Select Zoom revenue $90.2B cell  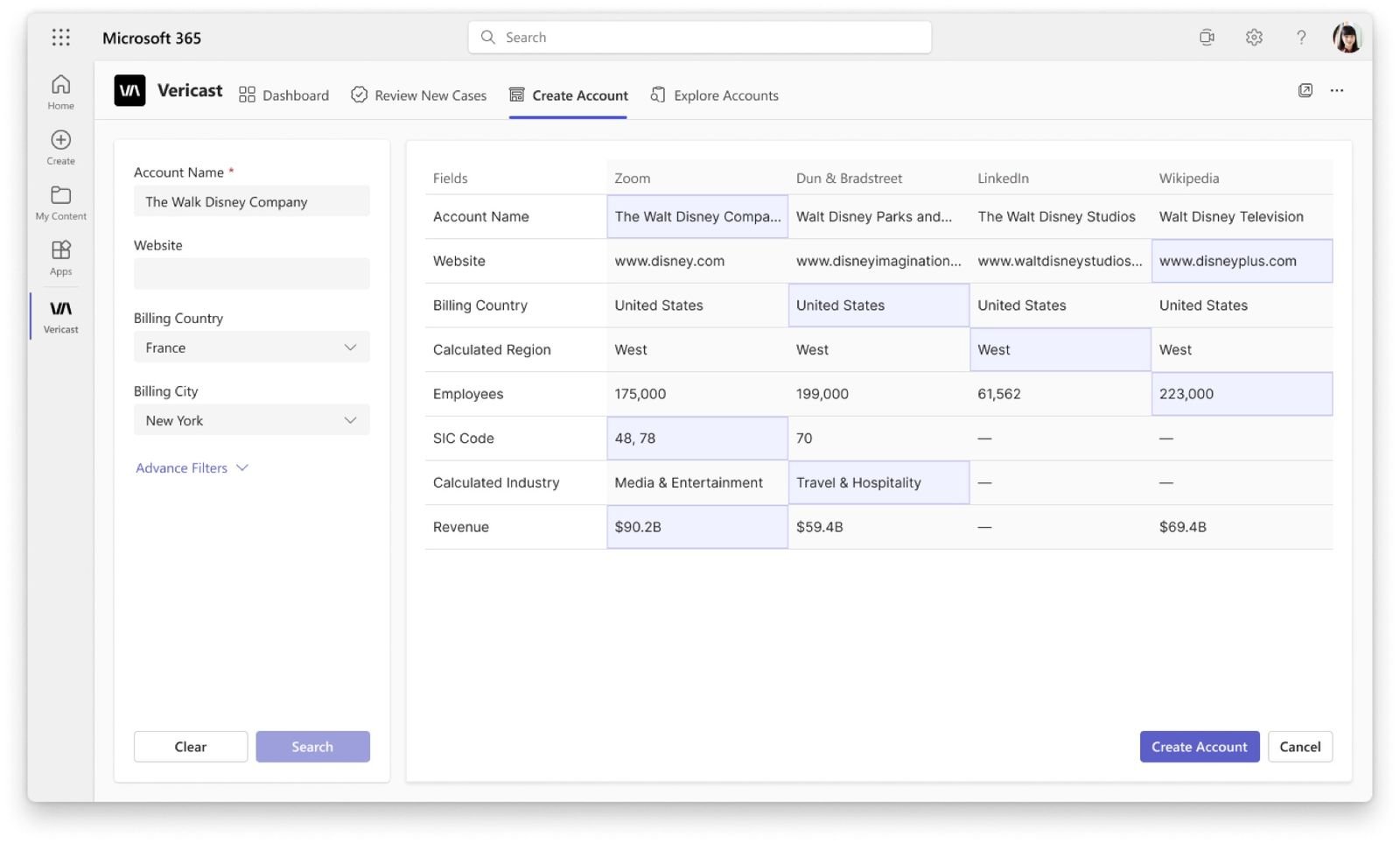697,527
